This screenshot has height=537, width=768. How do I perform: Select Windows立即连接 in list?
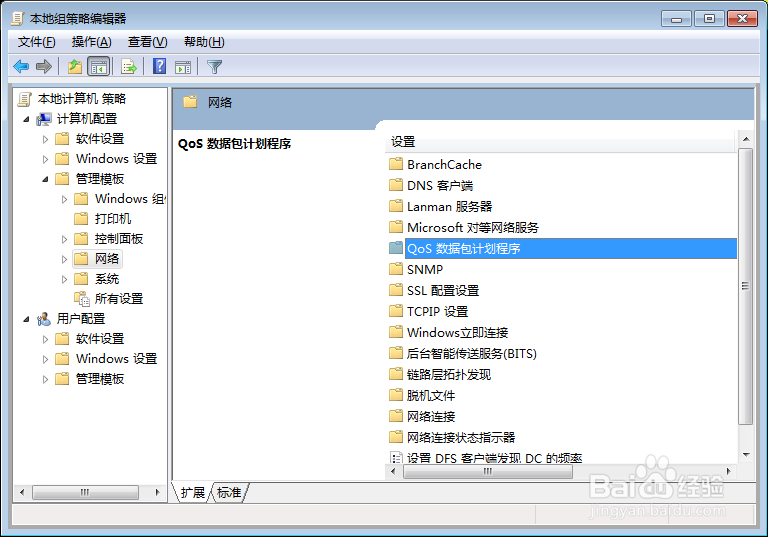(457, 332)
